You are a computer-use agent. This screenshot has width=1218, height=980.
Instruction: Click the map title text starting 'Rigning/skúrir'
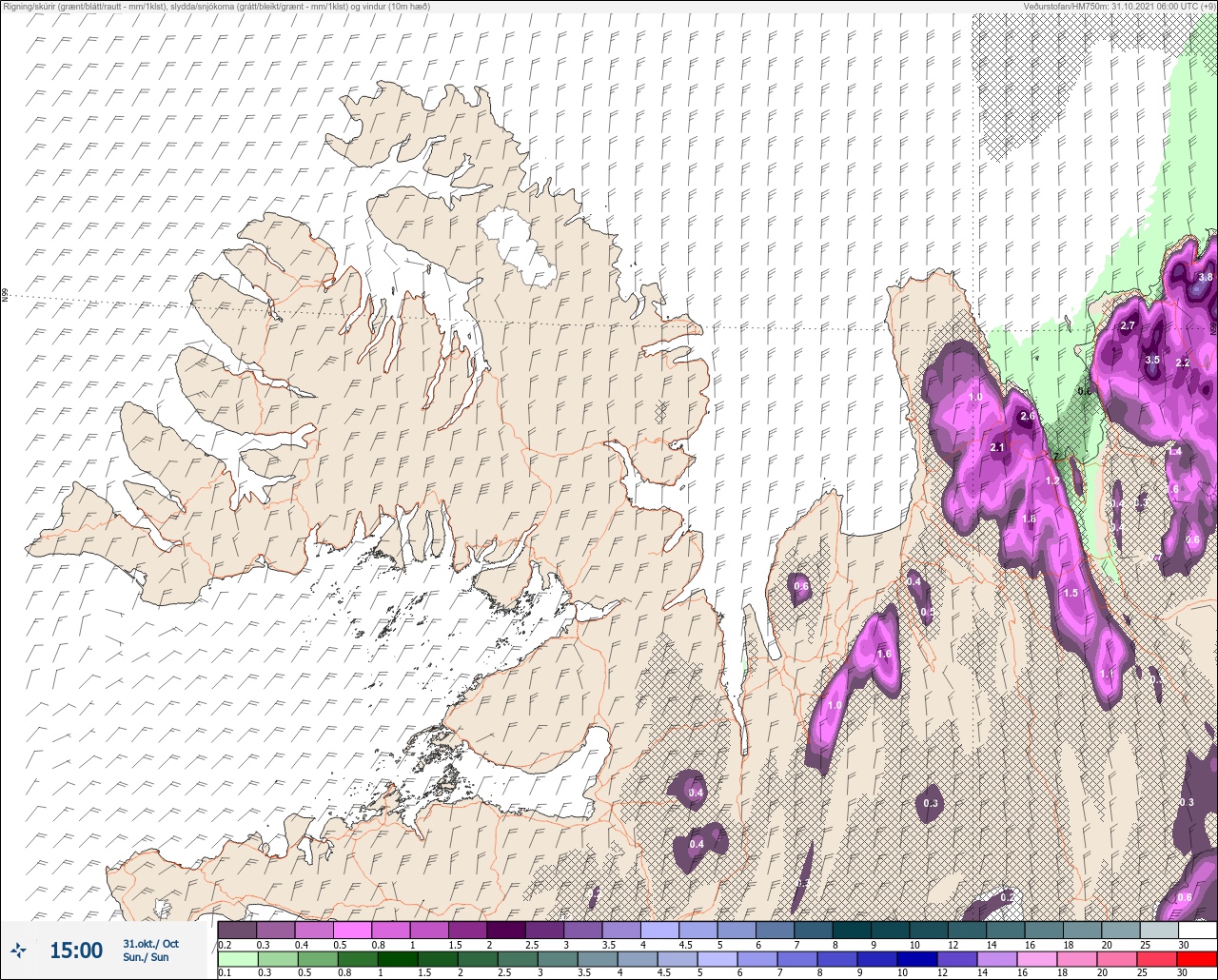pos(216,6)
